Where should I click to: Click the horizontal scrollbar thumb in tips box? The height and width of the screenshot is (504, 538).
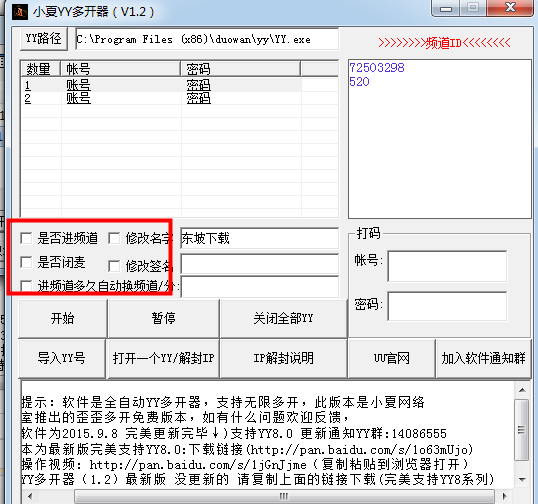(x=284, y=496)
